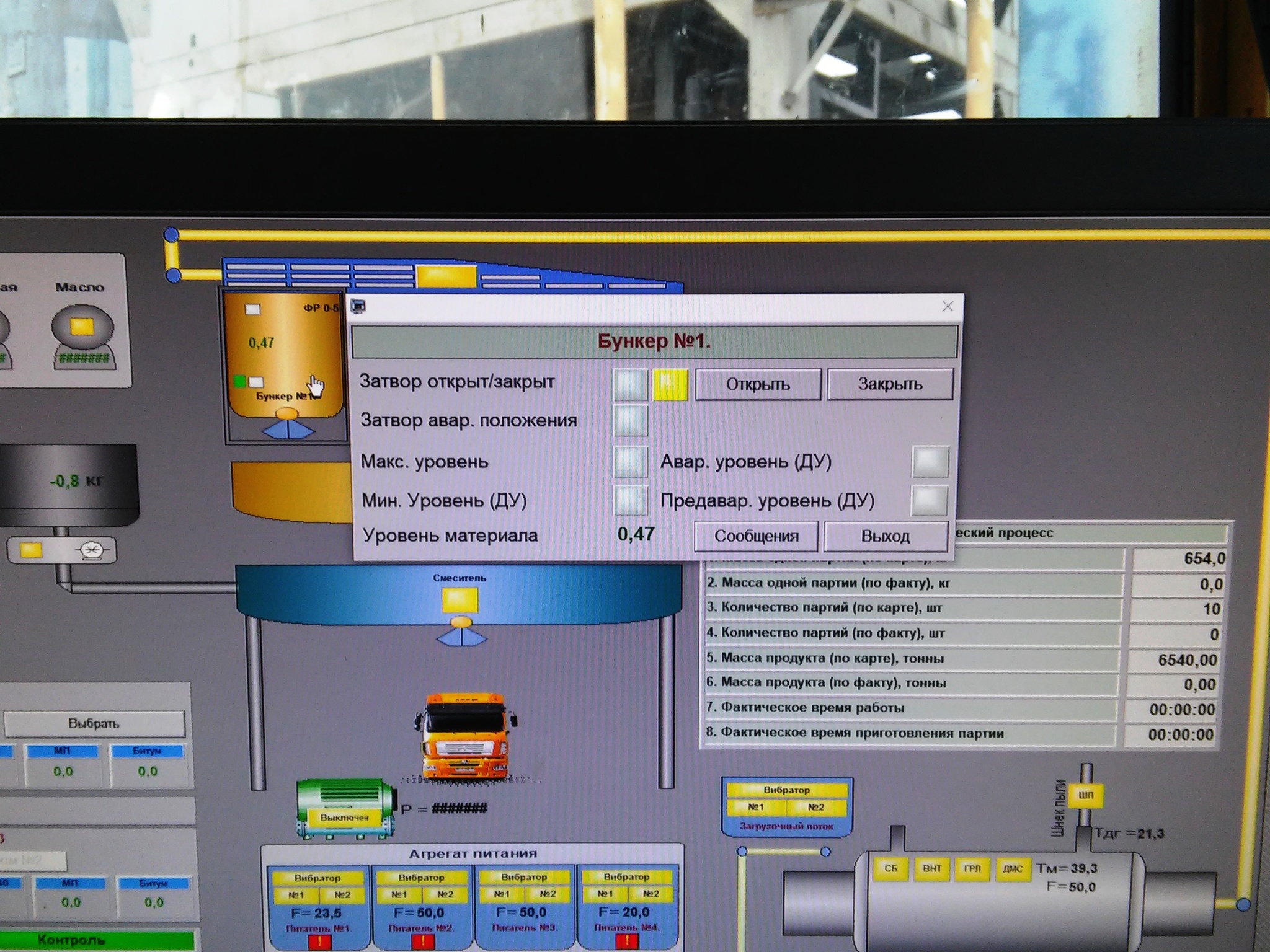Click №2 button of Загрузочный лоток
The height and width of the screenshot is (952, 1270).
(817, 807)
